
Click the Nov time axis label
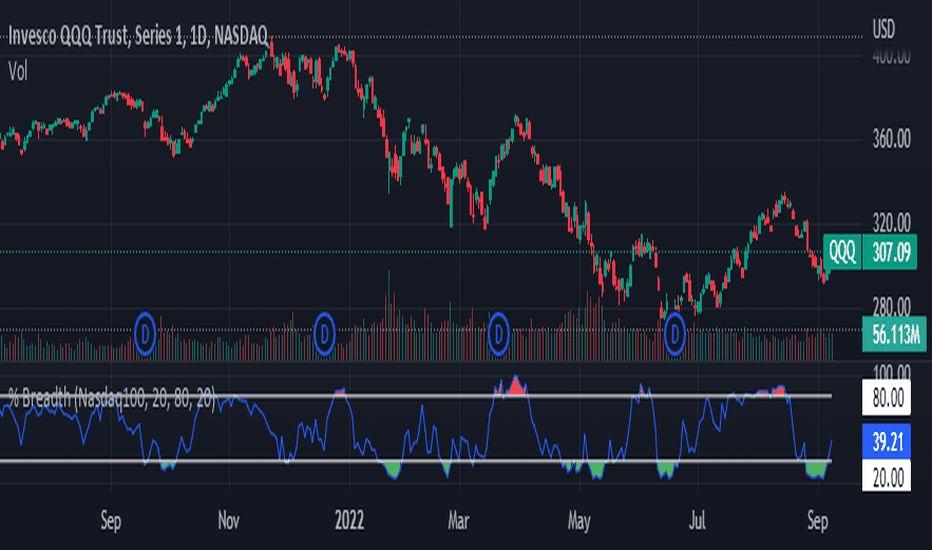(229, 521)
